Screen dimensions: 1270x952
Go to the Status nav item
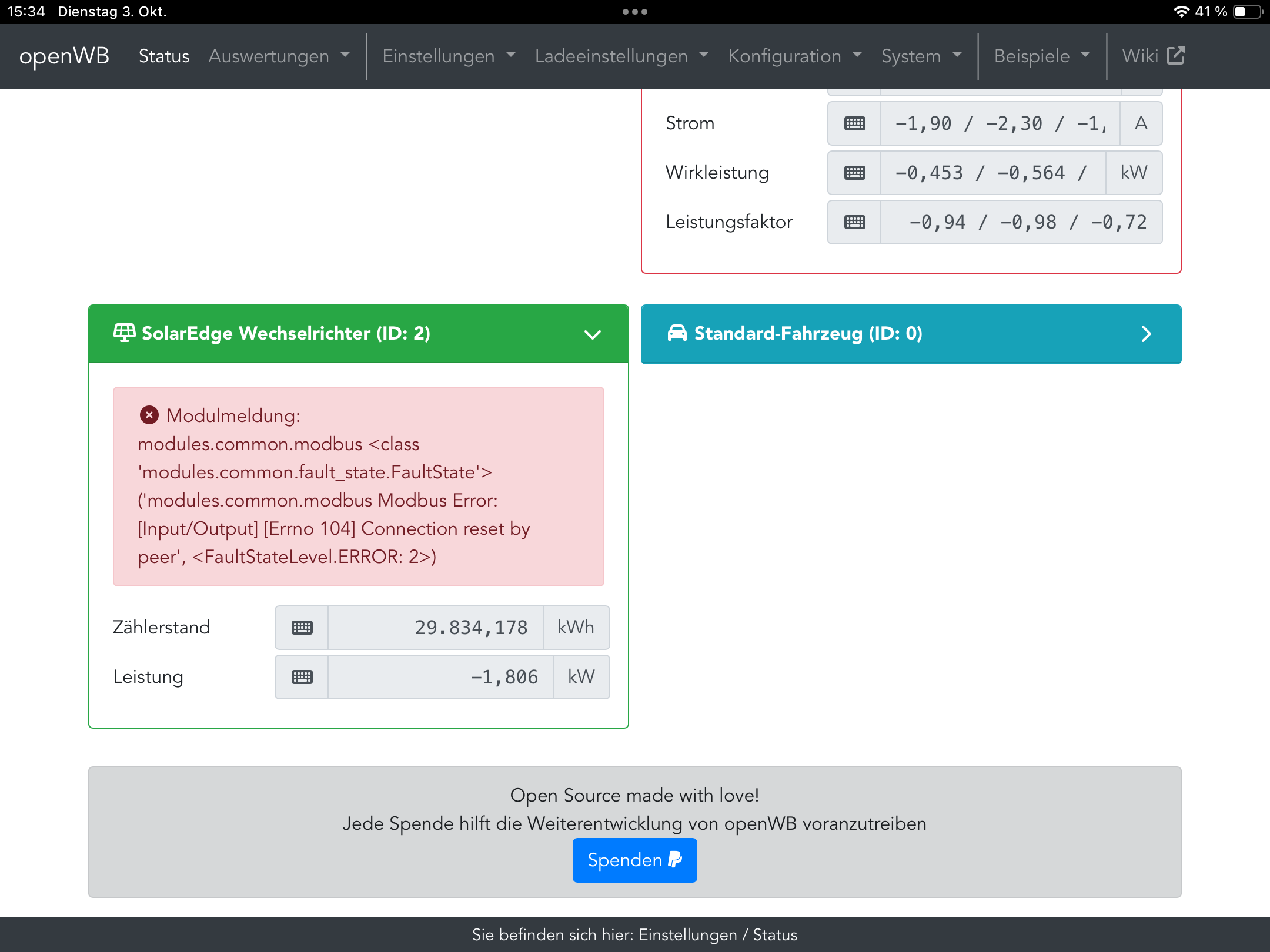(164, 56)
